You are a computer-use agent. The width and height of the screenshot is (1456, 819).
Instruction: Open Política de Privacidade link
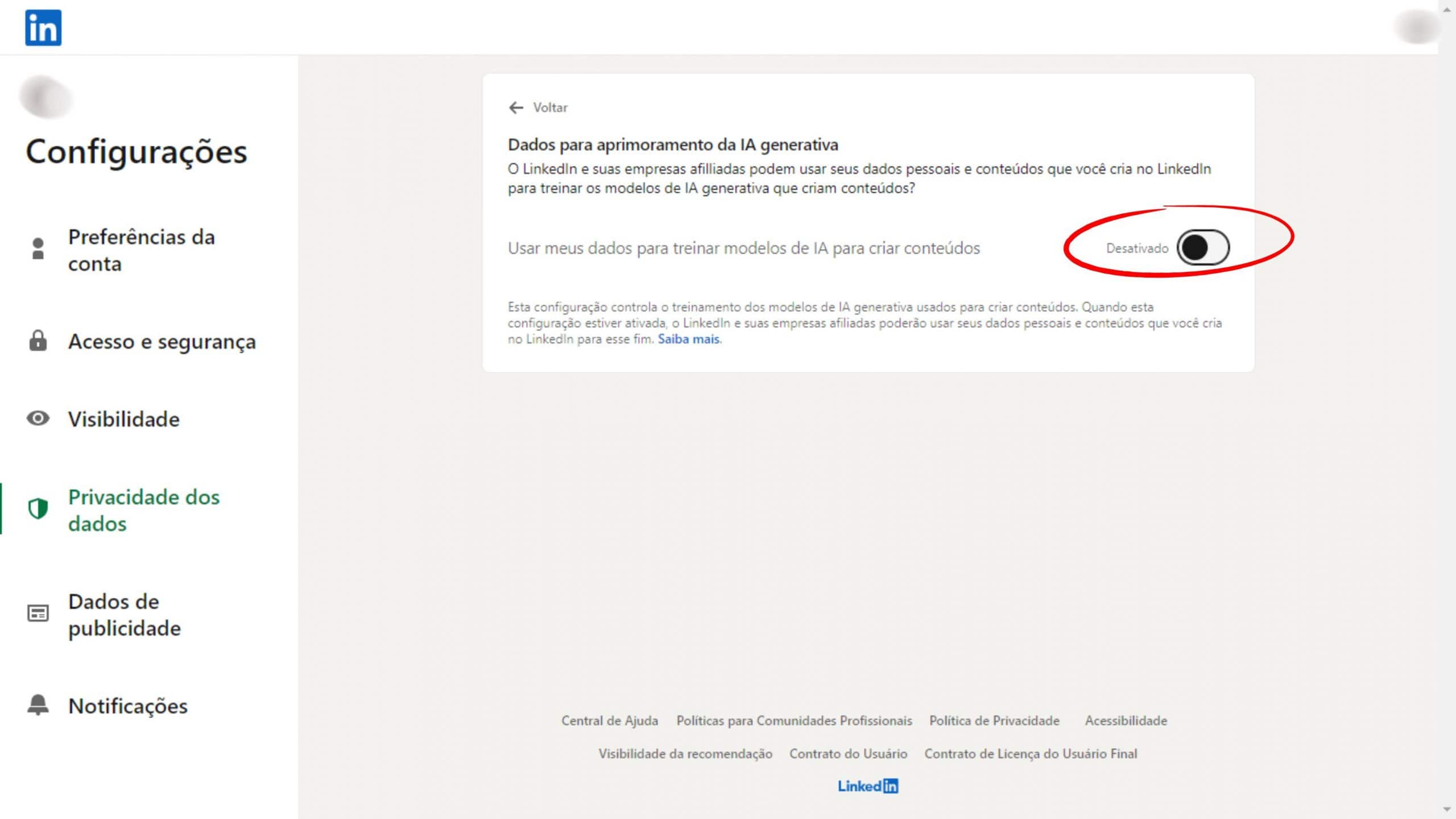994,721
